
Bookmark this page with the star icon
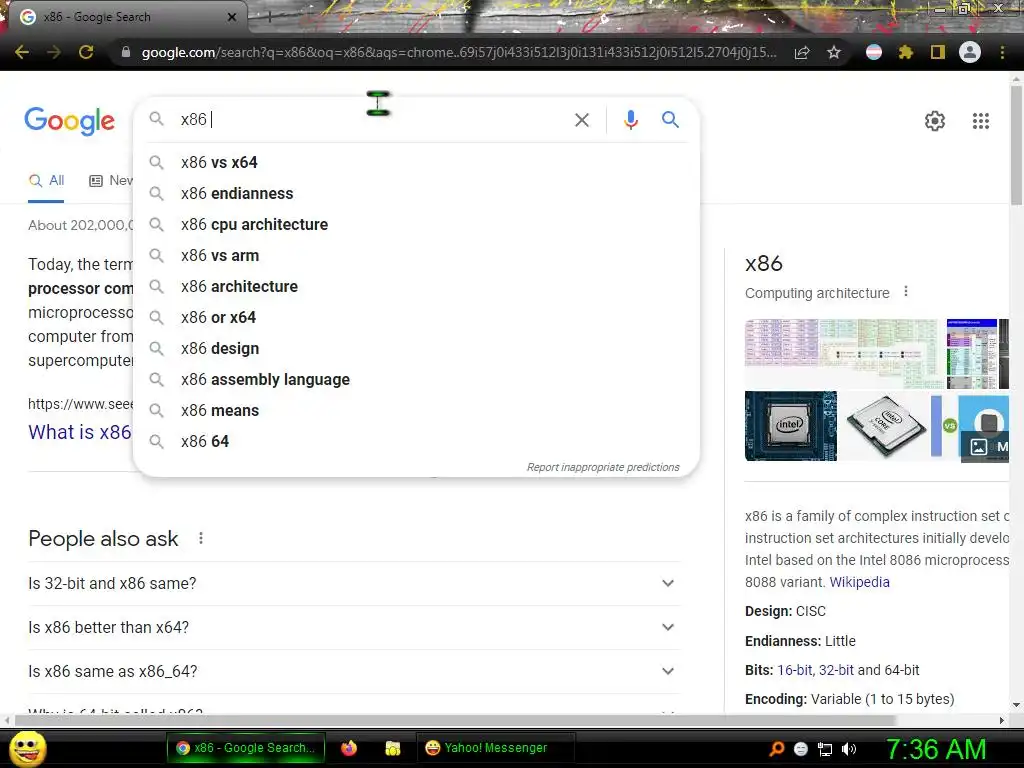pyautogui.click(x=834, y=52)
